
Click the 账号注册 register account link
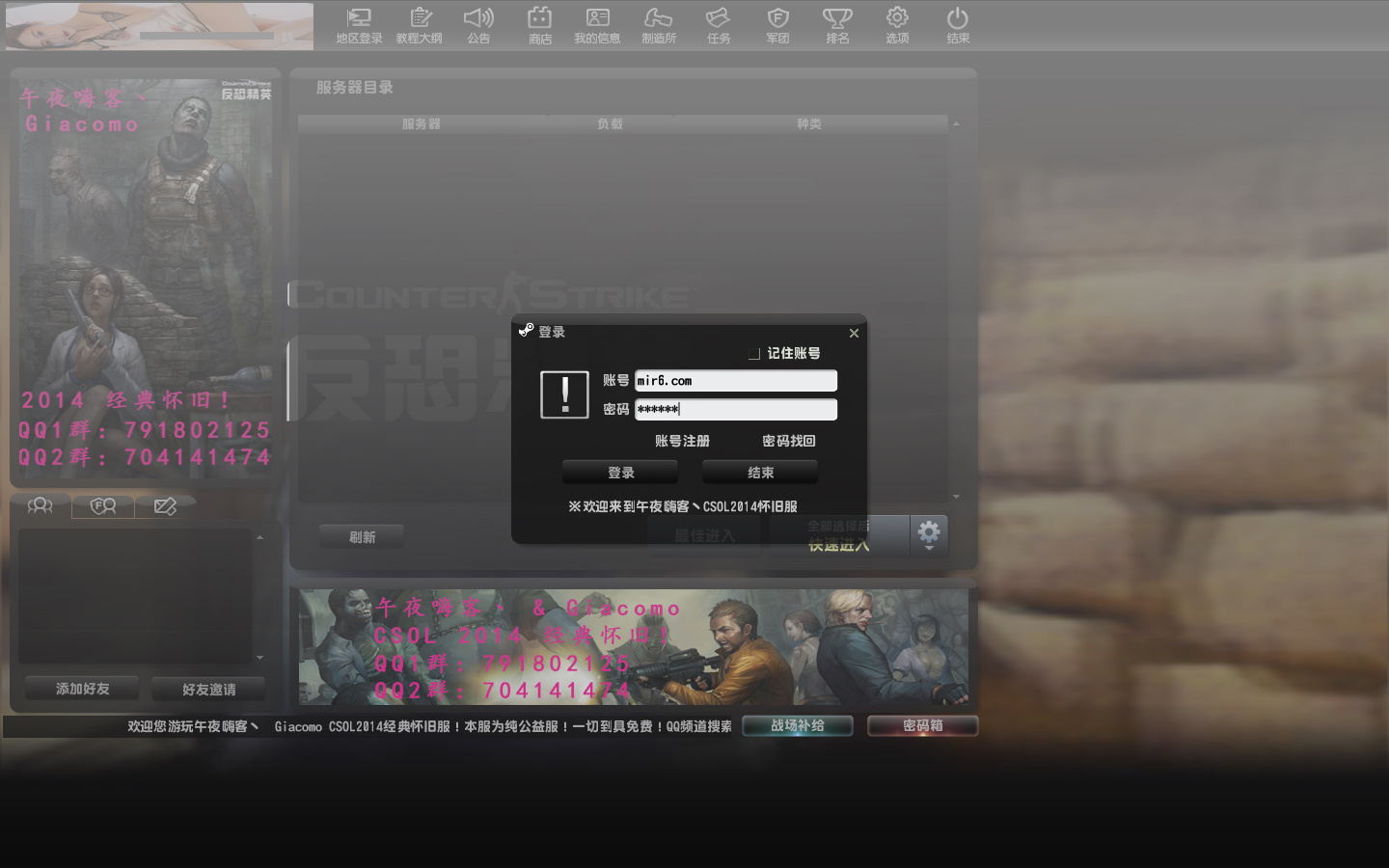pos(682,441)
